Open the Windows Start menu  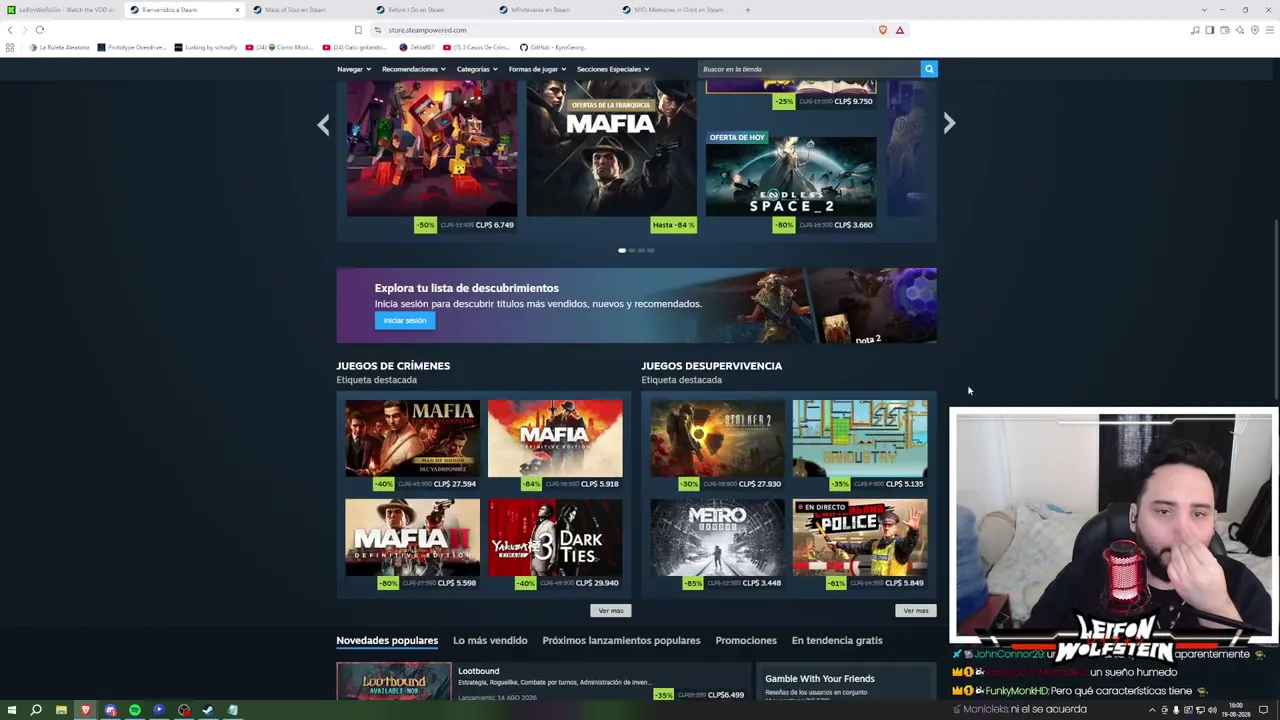11,710
